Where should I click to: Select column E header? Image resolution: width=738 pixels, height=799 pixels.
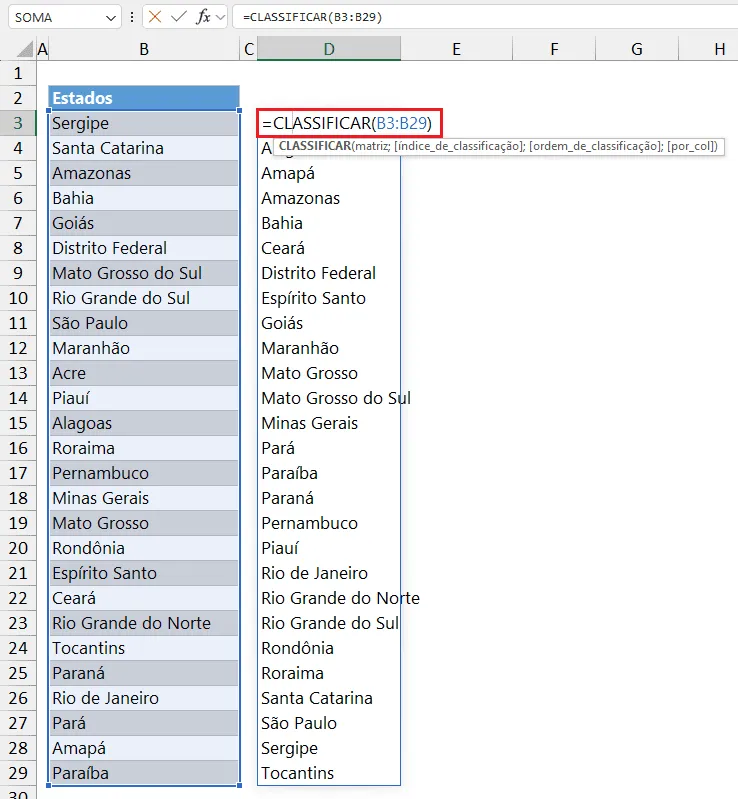(x=456, y=49)
